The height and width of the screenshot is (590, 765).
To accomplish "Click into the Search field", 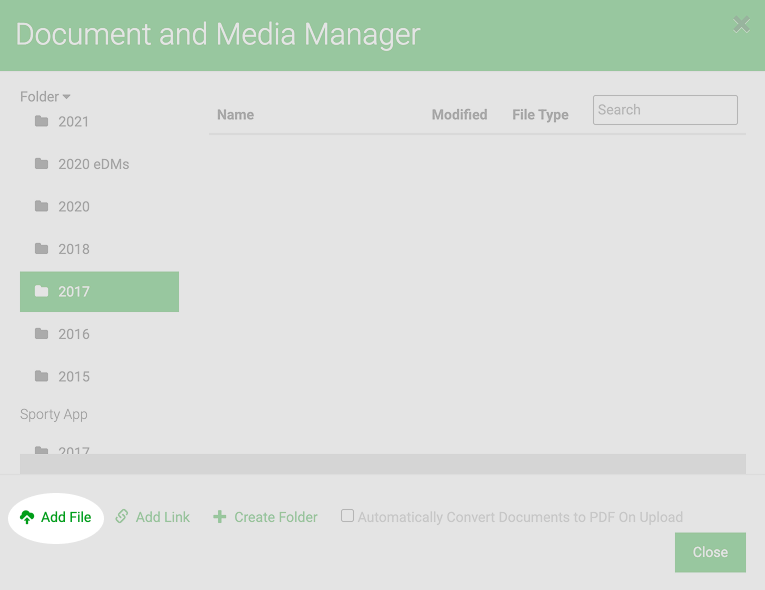I will tap(665, 110).
